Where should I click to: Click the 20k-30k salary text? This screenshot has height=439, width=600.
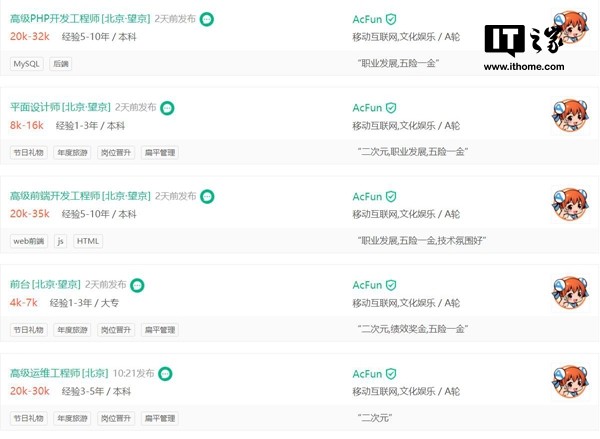click(x=30, y=391)
